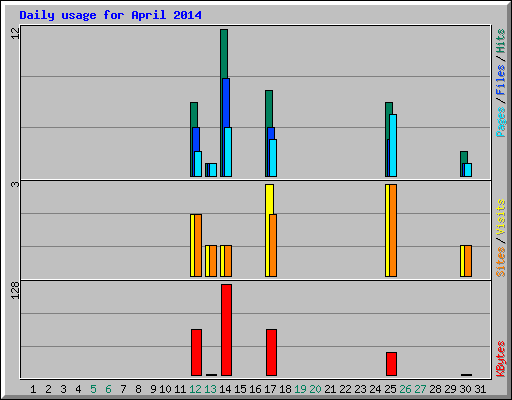This screenshot has height=400, width=512.
Task: Click day 27 on the x-axis
Action: [x=420, y=389]
